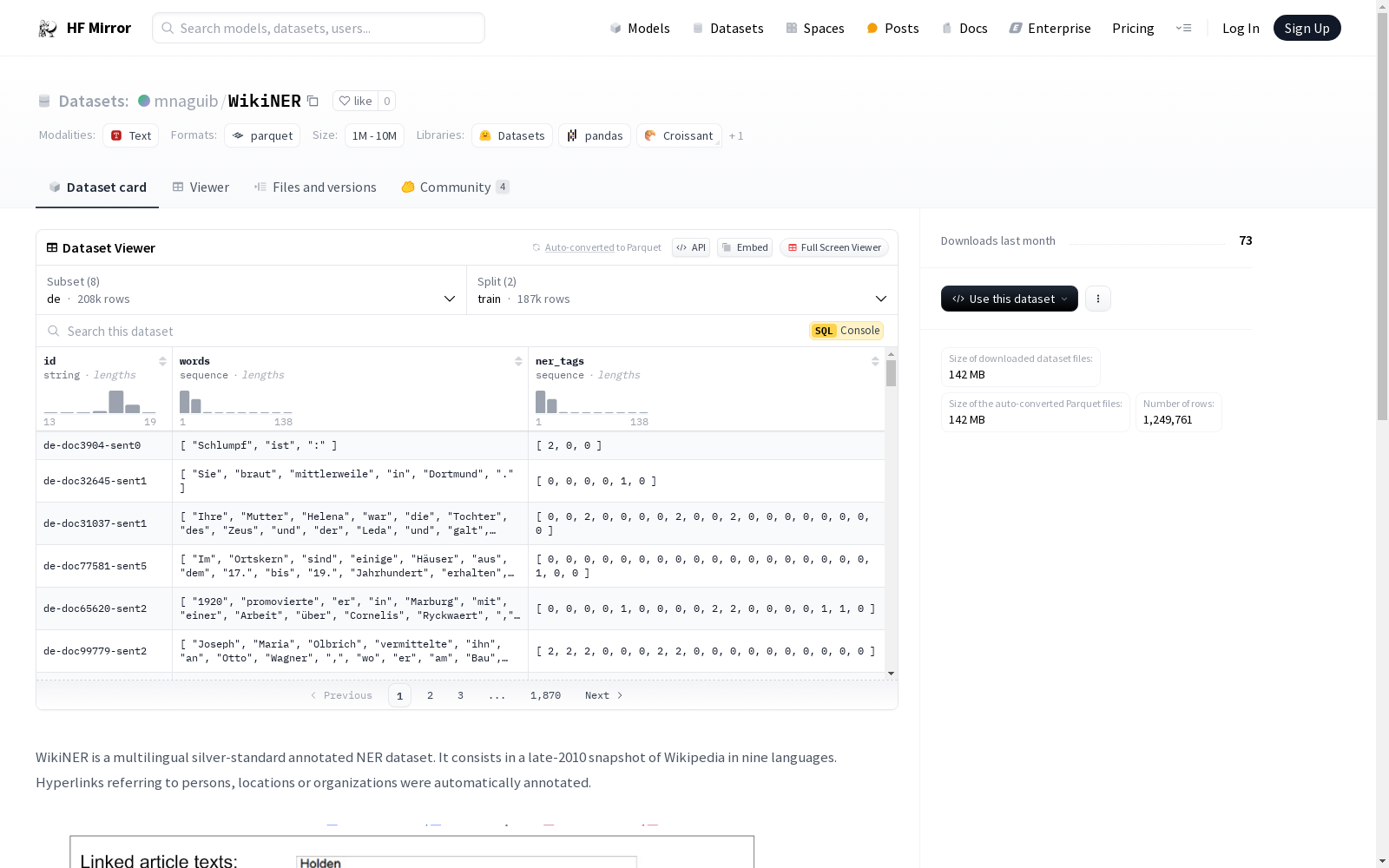Jump to page 2 of the rows
This screenshot has height=868, width=1389.
tap(430, 695)
